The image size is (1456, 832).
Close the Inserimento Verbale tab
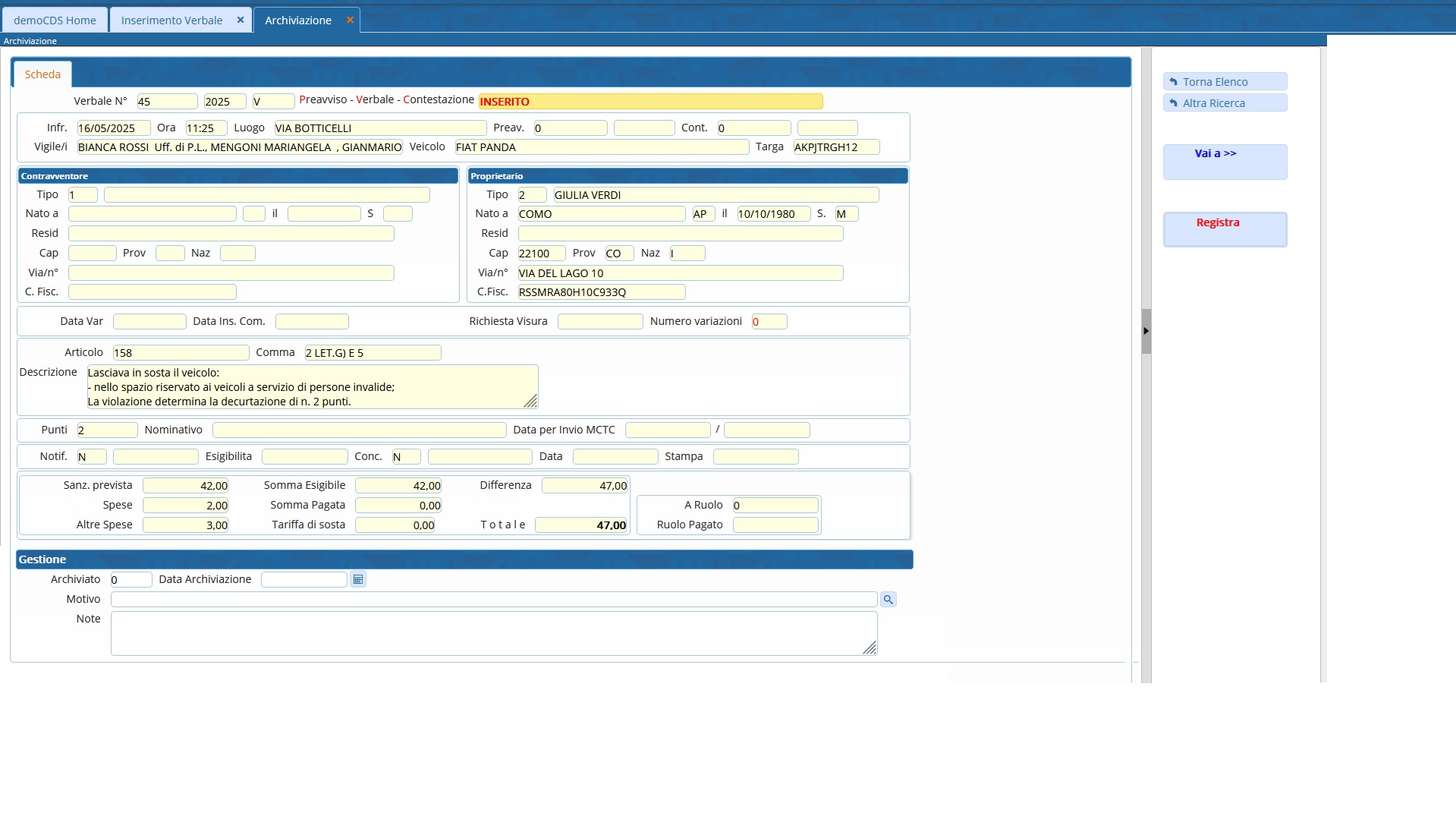click(241, 20)
